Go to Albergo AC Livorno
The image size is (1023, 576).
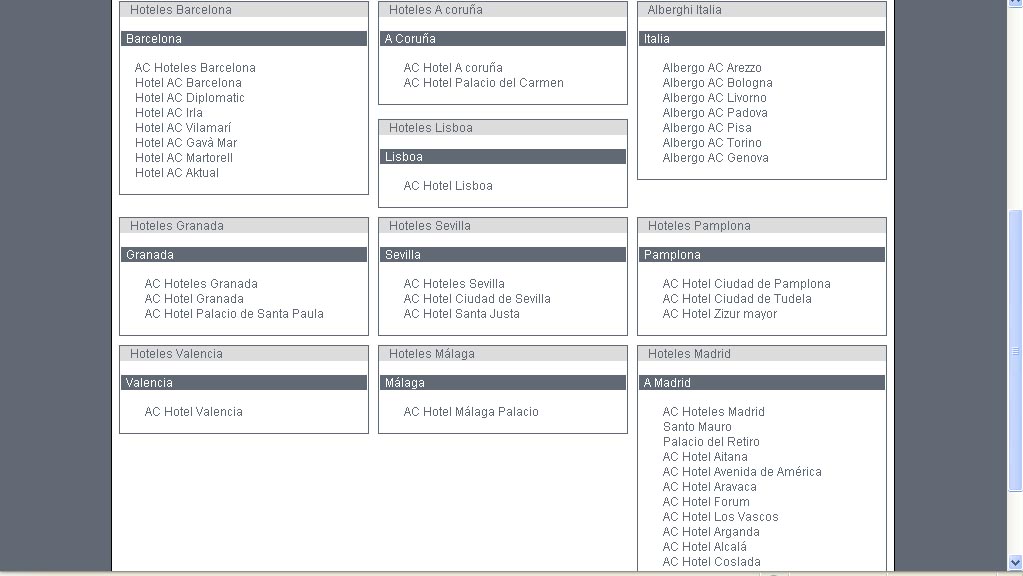point(714,98)
